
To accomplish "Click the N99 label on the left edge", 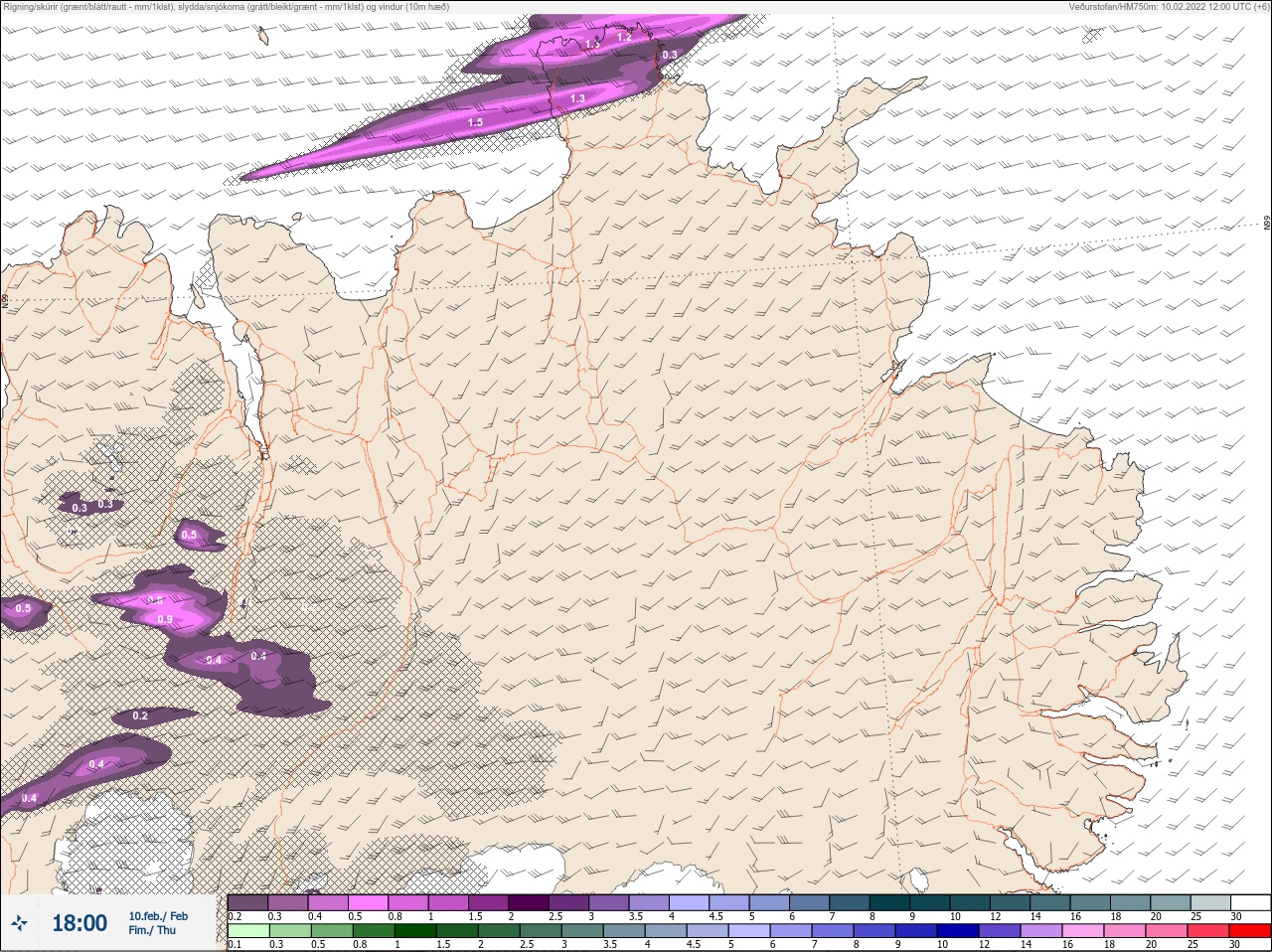I will (5, 299).
